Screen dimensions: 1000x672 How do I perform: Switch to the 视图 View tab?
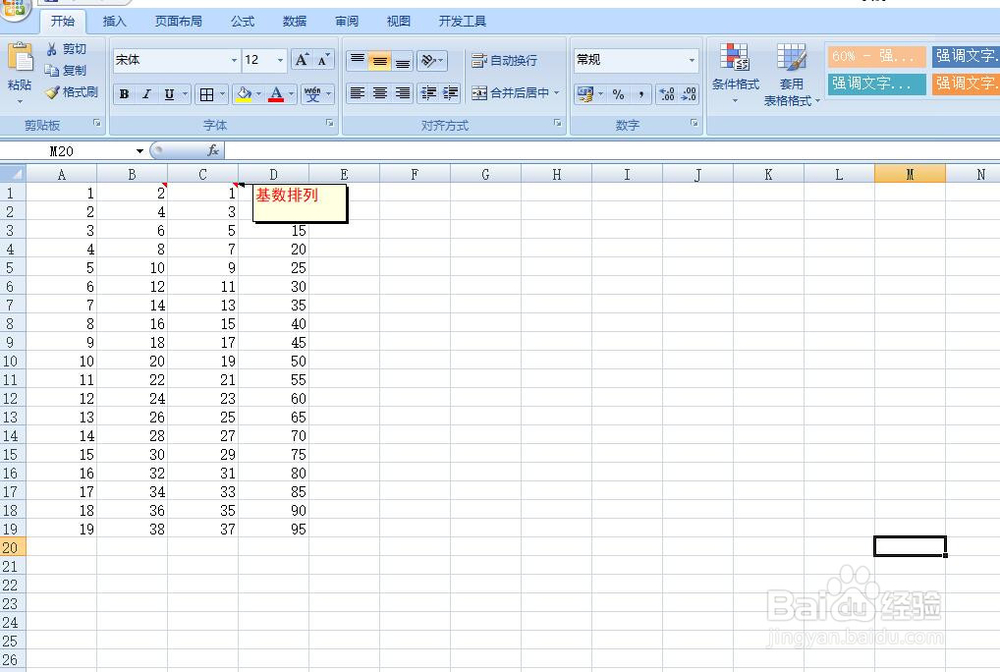coord(399,21)
